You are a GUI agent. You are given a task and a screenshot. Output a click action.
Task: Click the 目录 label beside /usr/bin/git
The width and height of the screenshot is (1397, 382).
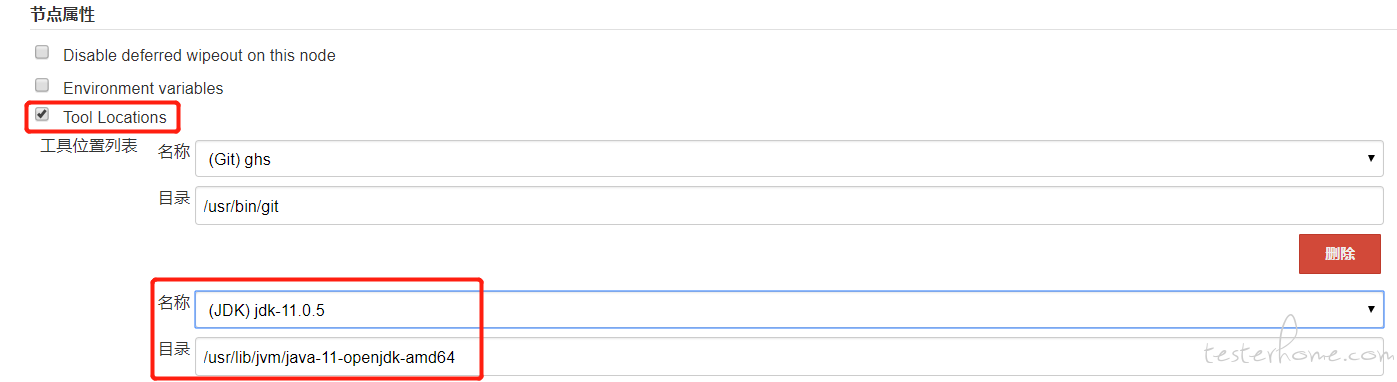pos(174,198)
